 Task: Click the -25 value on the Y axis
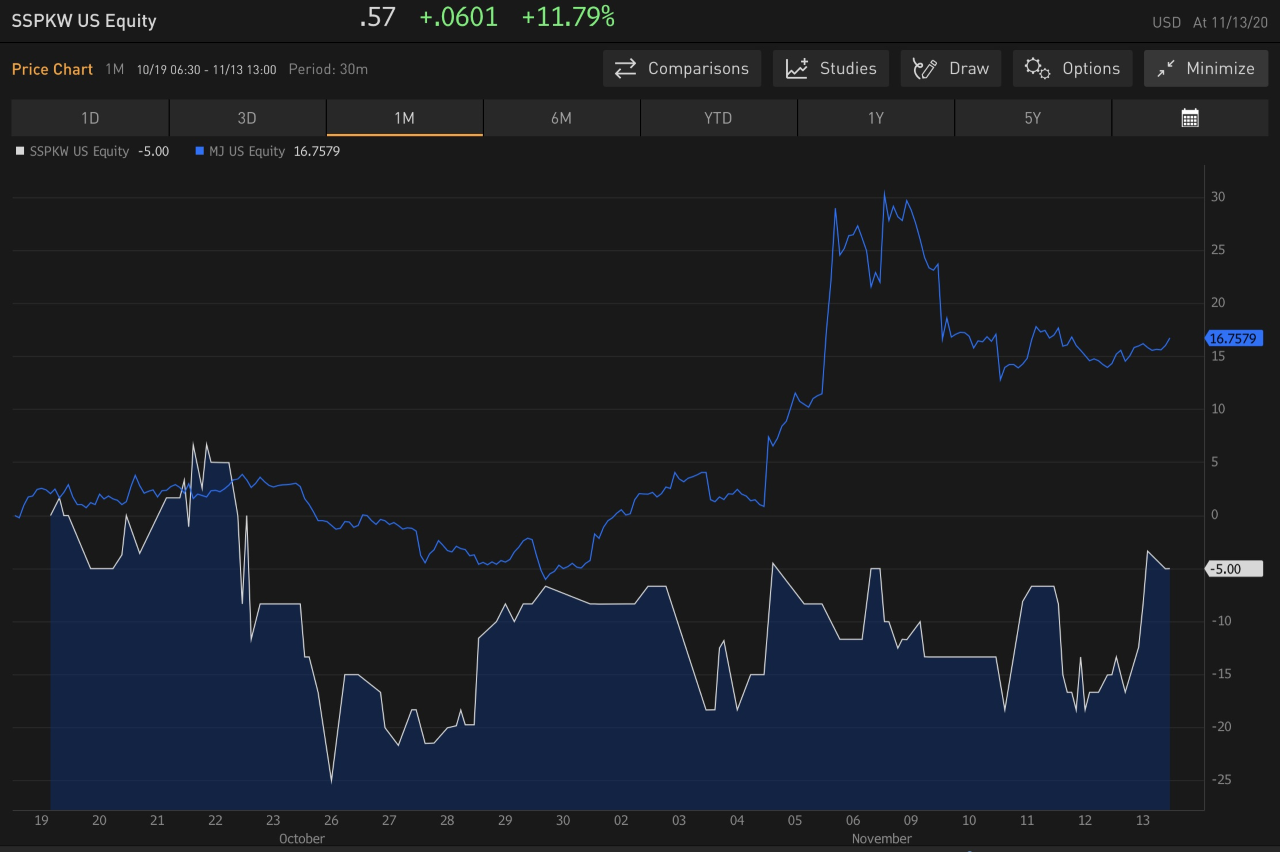(1220, 780)
